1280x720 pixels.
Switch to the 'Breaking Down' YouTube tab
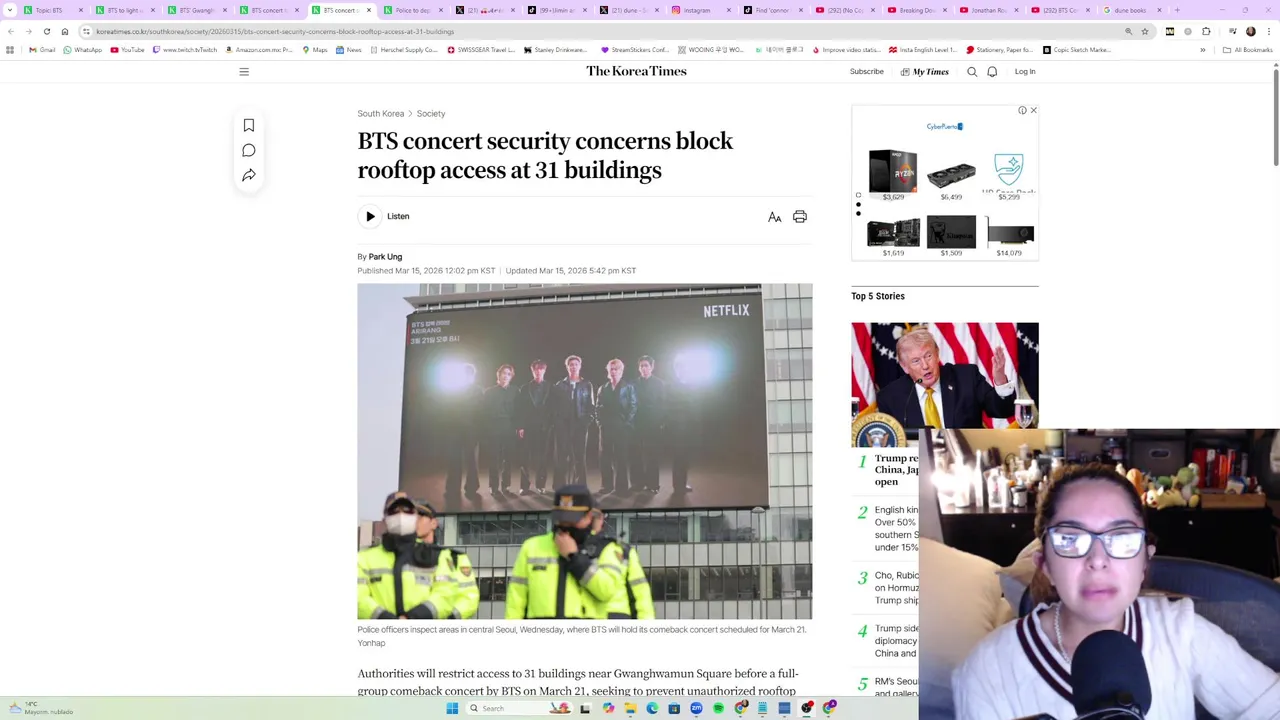918,10
